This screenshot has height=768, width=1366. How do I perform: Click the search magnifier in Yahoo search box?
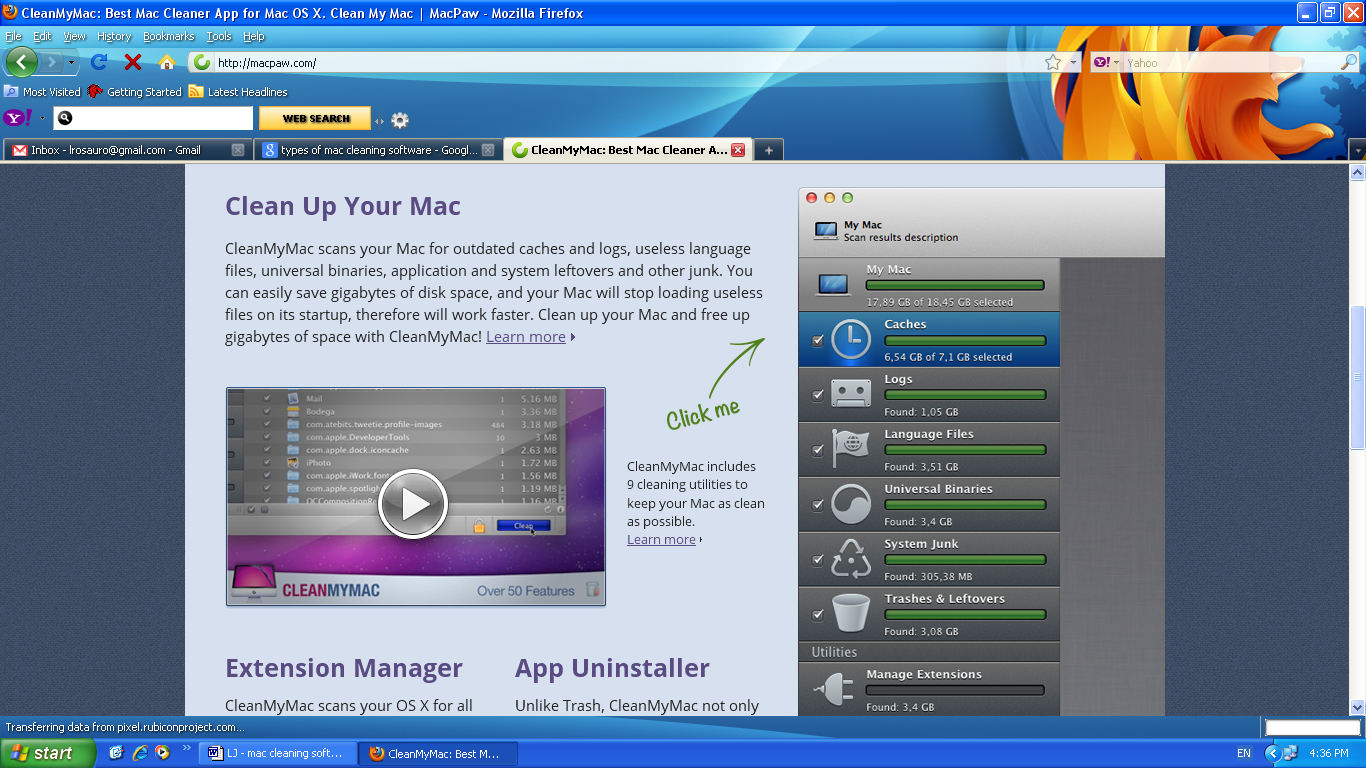[1349, 62]
